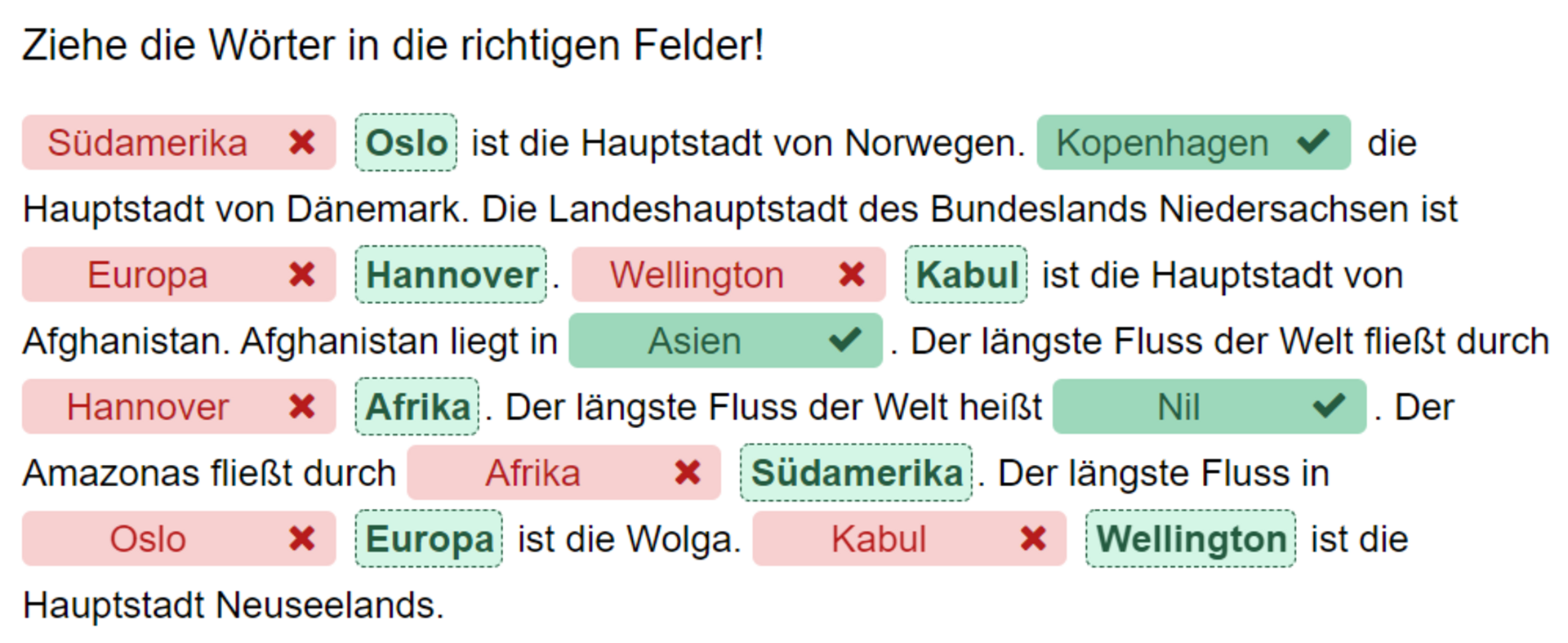1568x643 pixels.
Task: Click the red X beside the red Oslo answer
Action: [301, 538]
